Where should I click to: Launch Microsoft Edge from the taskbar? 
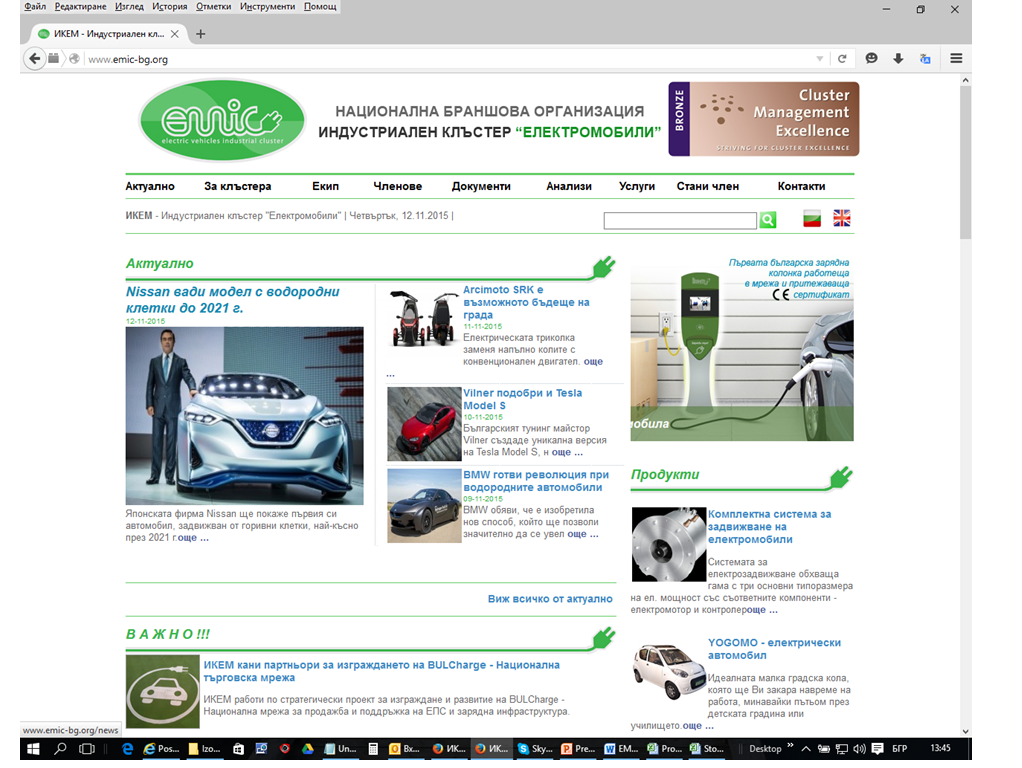click(x=127, y=748)
